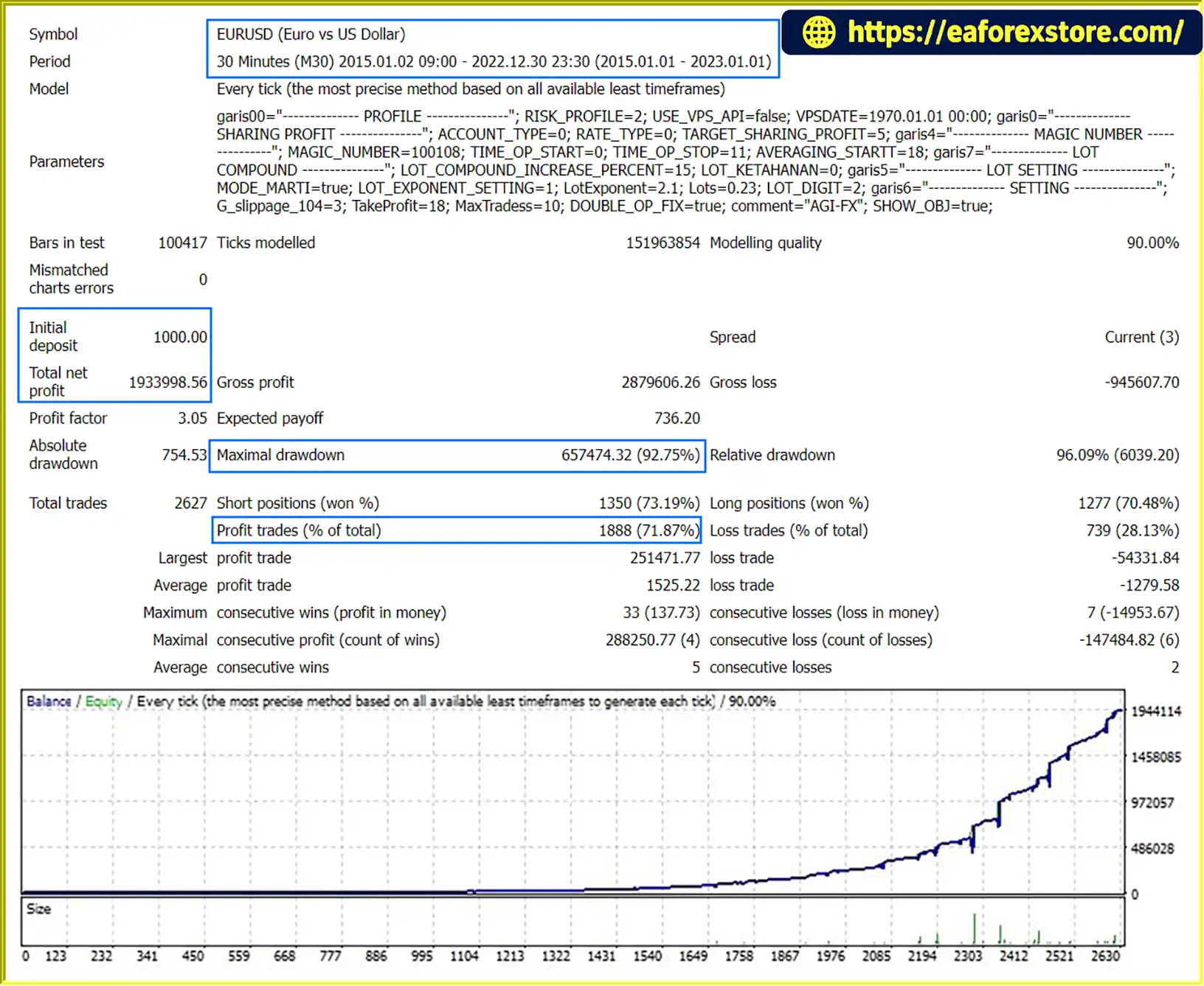This screenshot has height=986, width=1204.
Task: Click the '30 Minutes (M30)' period value
Action: point(274,62)
